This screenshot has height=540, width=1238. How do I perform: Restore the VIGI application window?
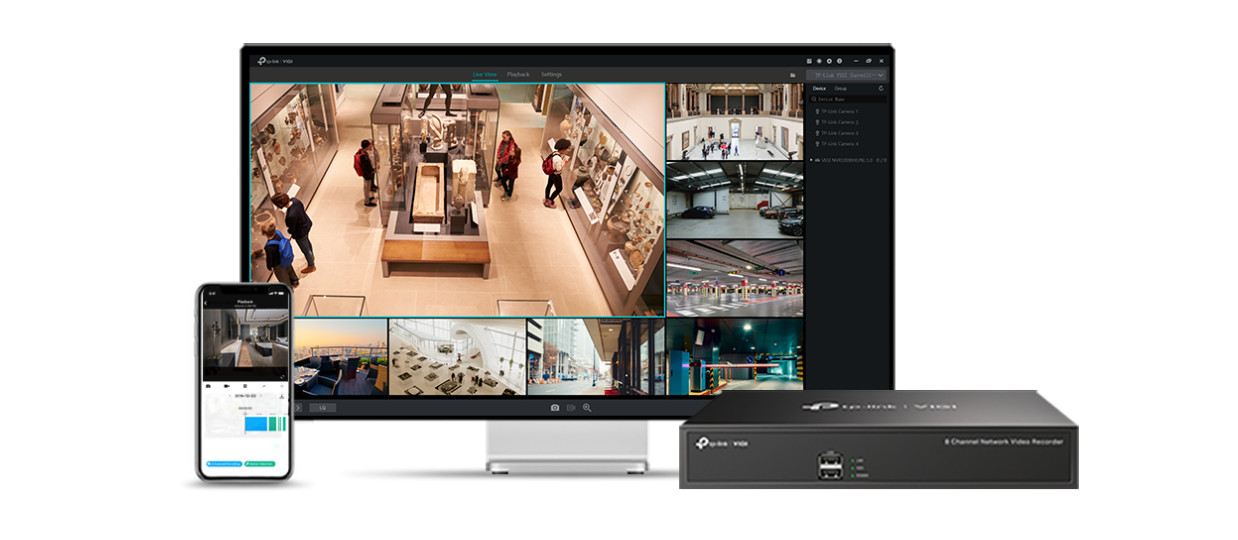[869, 61]
